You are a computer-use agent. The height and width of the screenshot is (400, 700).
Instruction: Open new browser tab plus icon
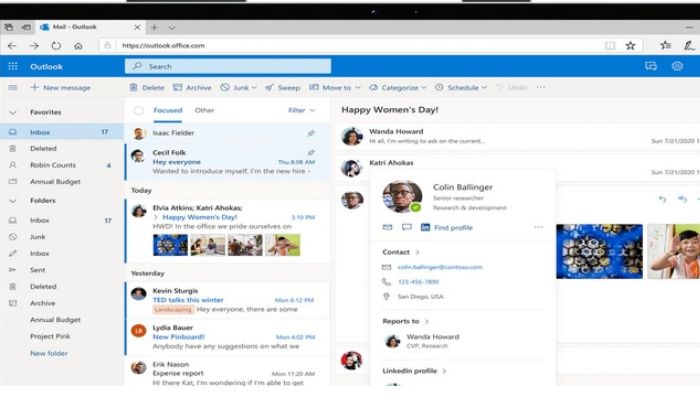tap(154, 27)
